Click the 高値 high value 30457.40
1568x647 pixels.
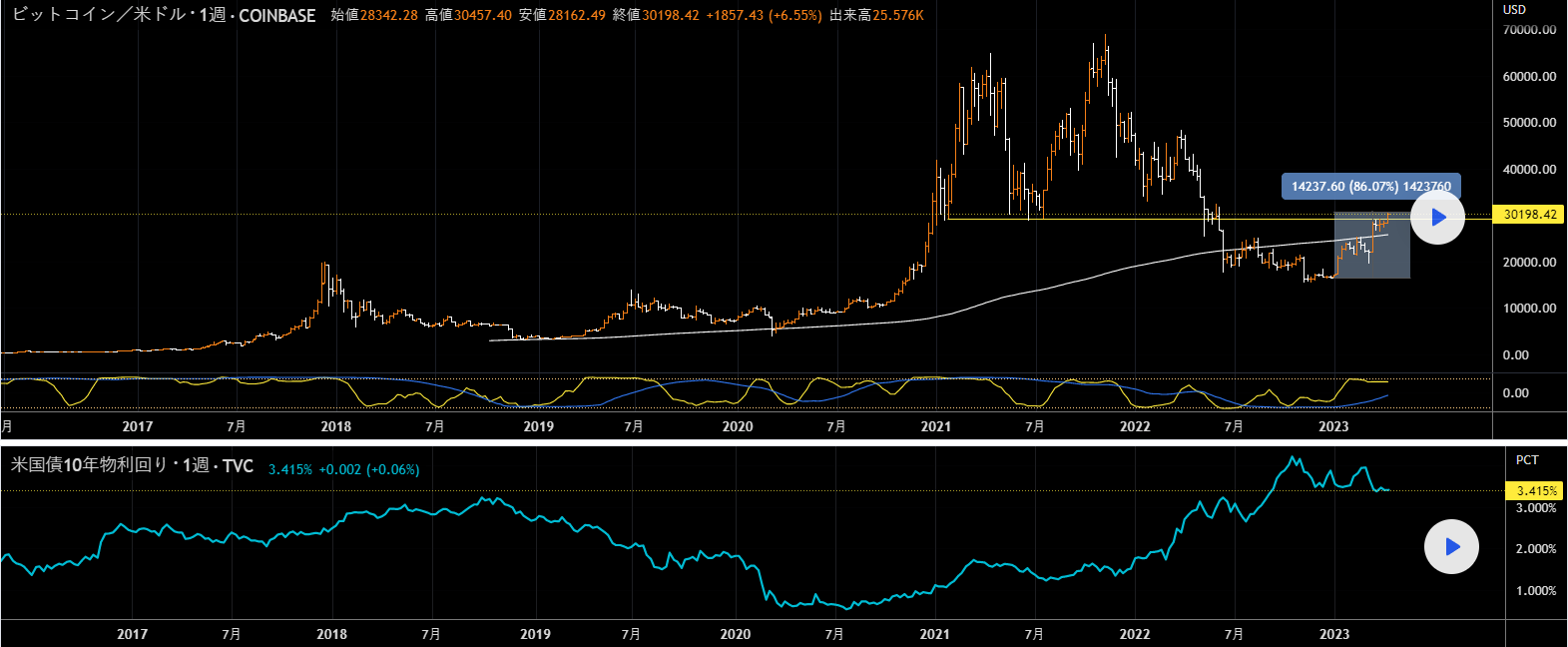tap(482, 16)
